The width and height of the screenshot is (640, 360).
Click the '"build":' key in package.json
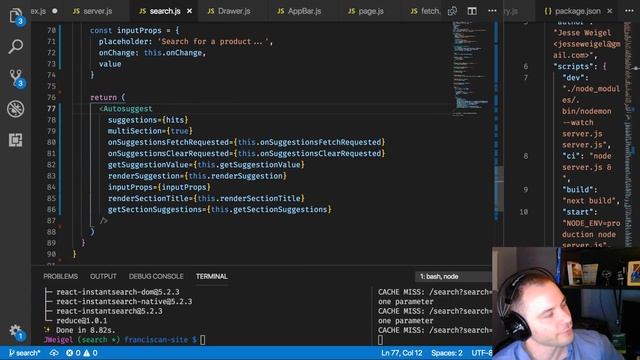[580, 189]
